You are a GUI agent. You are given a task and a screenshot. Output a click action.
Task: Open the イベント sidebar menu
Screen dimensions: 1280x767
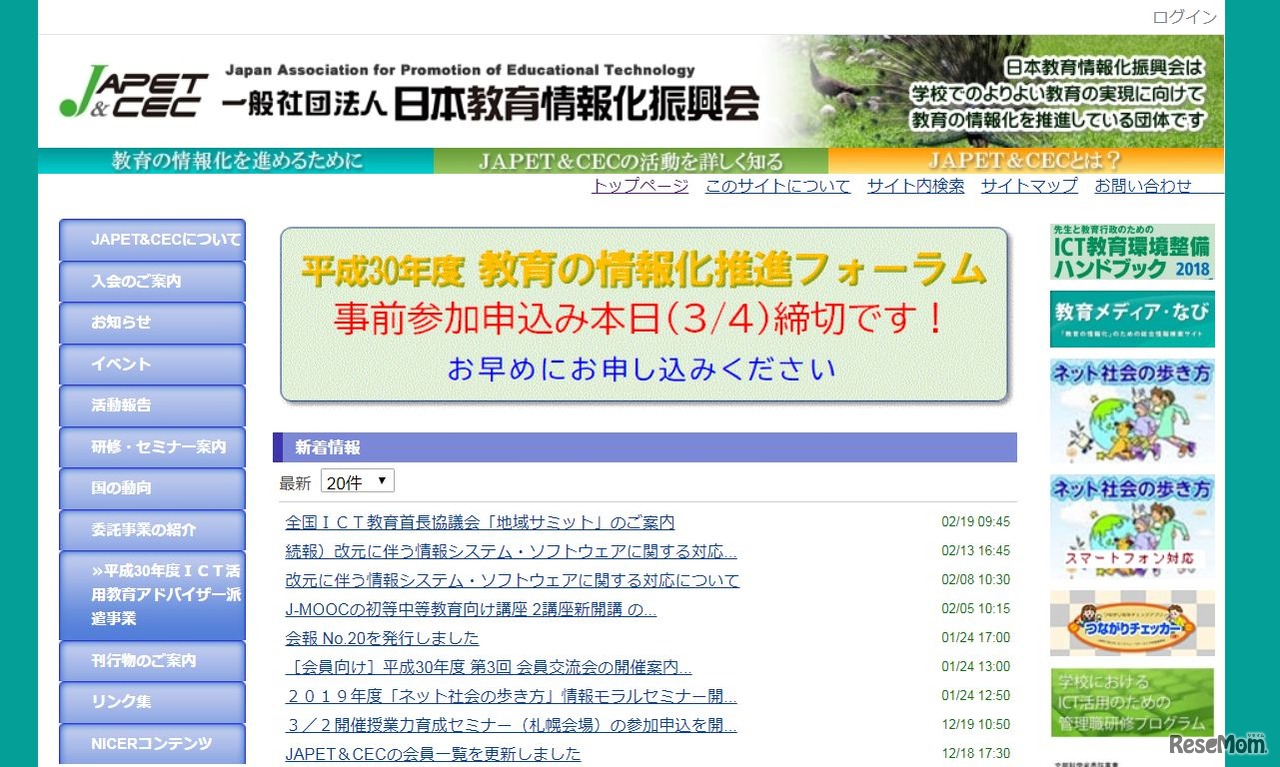(x=151, y=364)
